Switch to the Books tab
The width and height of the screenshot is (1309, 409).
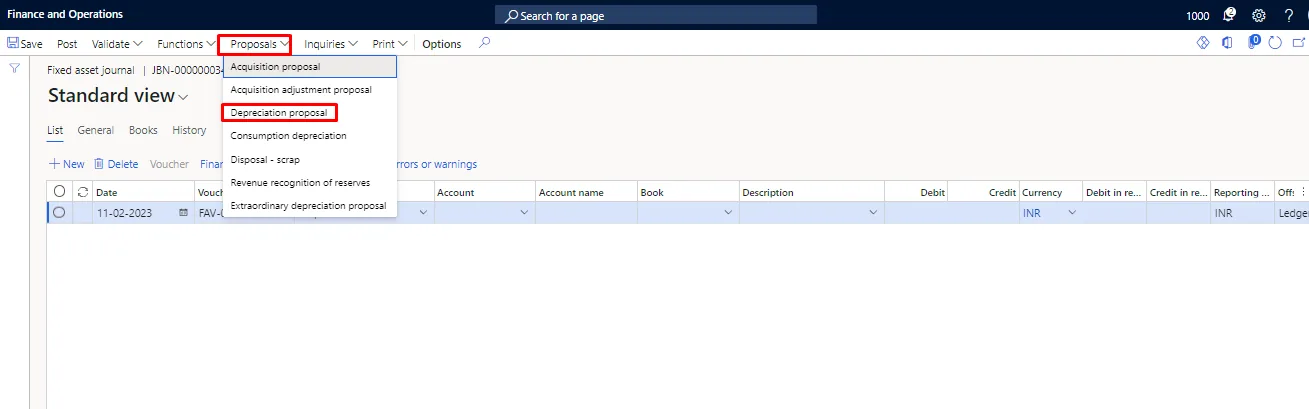point(143,130)
